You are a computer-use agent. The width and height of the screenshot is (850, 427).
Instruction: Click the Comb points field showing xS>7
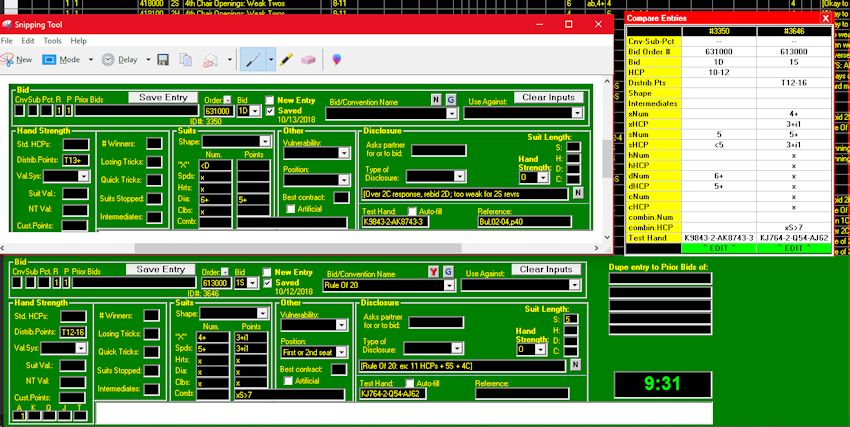pyautogui.click(x=289, y=394)
